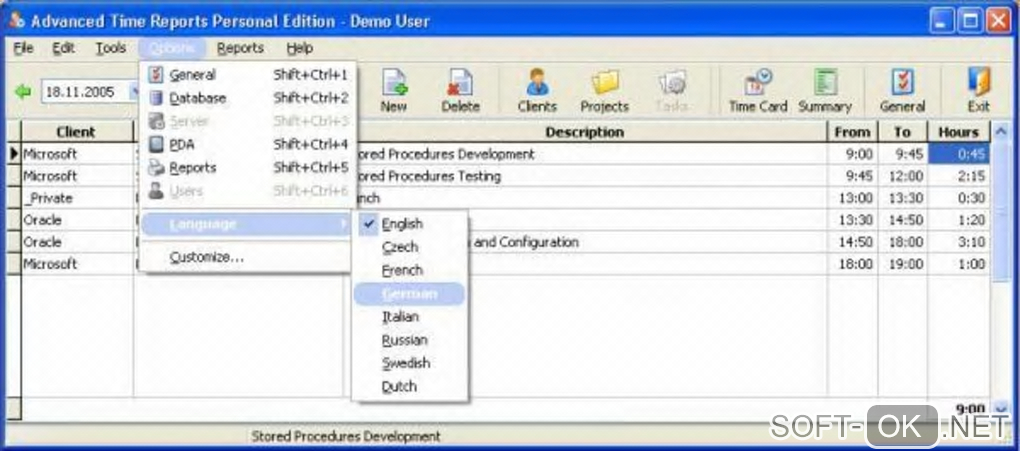
Task: Click the scroll up arrow of the table
Action: click(1000, 132)
